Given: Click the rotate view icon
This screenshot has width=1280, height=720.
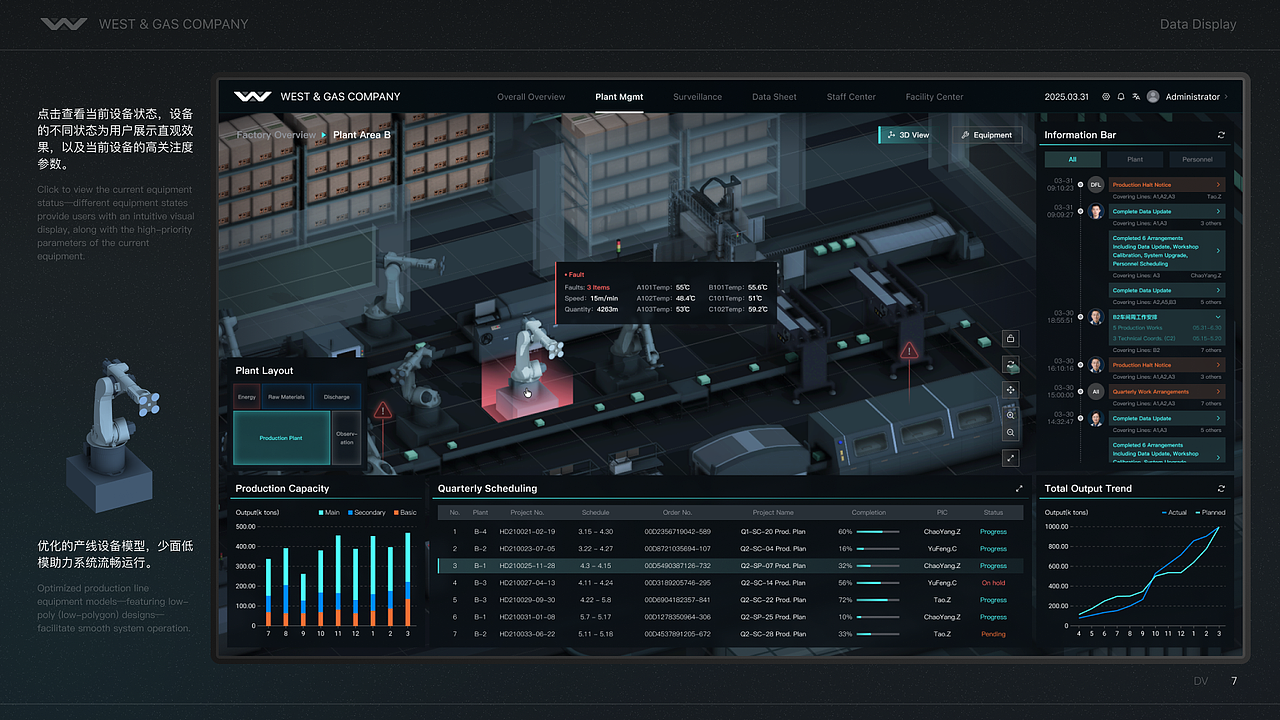Looking at the screenshot, I should click(1011, 365).
